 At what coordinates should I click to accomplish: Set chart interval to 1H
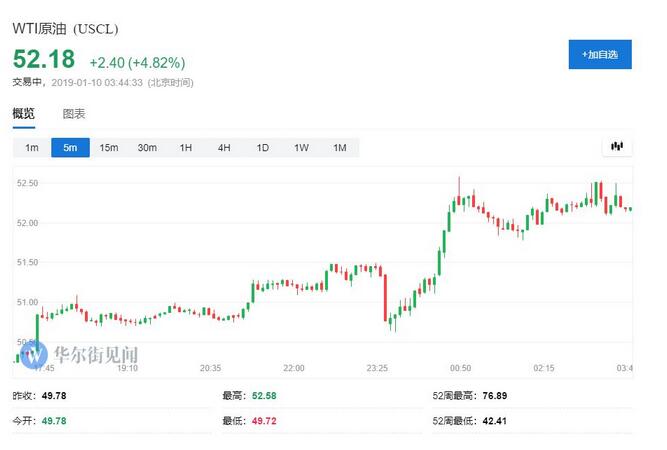click(186, 148)
